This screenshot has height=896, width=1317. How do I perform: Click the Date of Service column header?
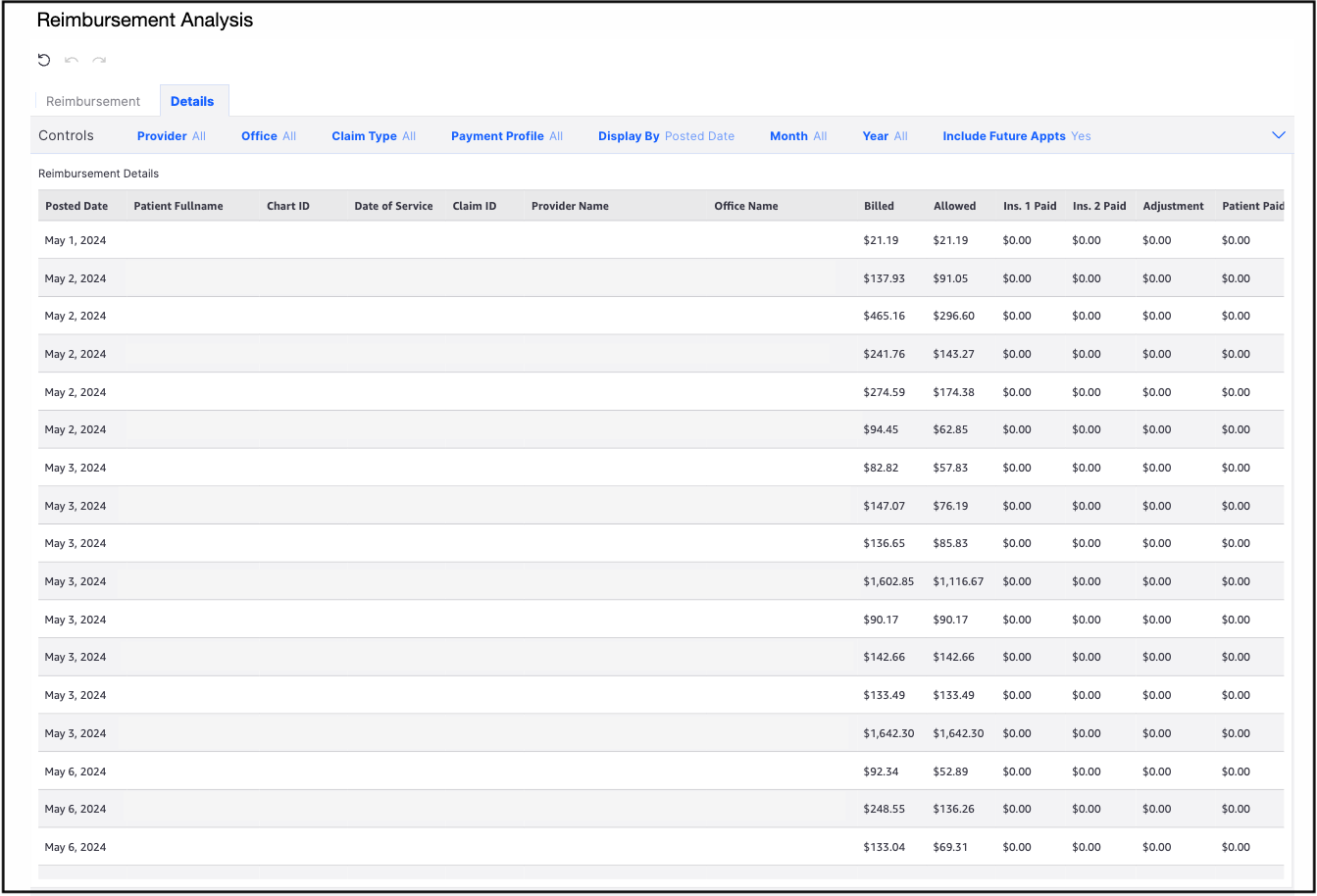coord(393,206)
